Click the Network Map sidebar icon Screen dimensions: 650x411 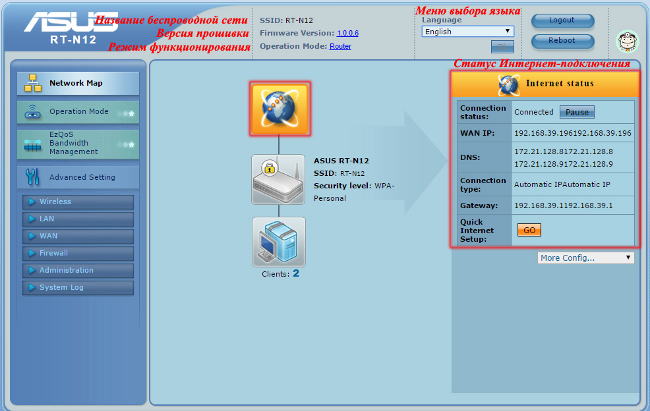tap(33, 83)
